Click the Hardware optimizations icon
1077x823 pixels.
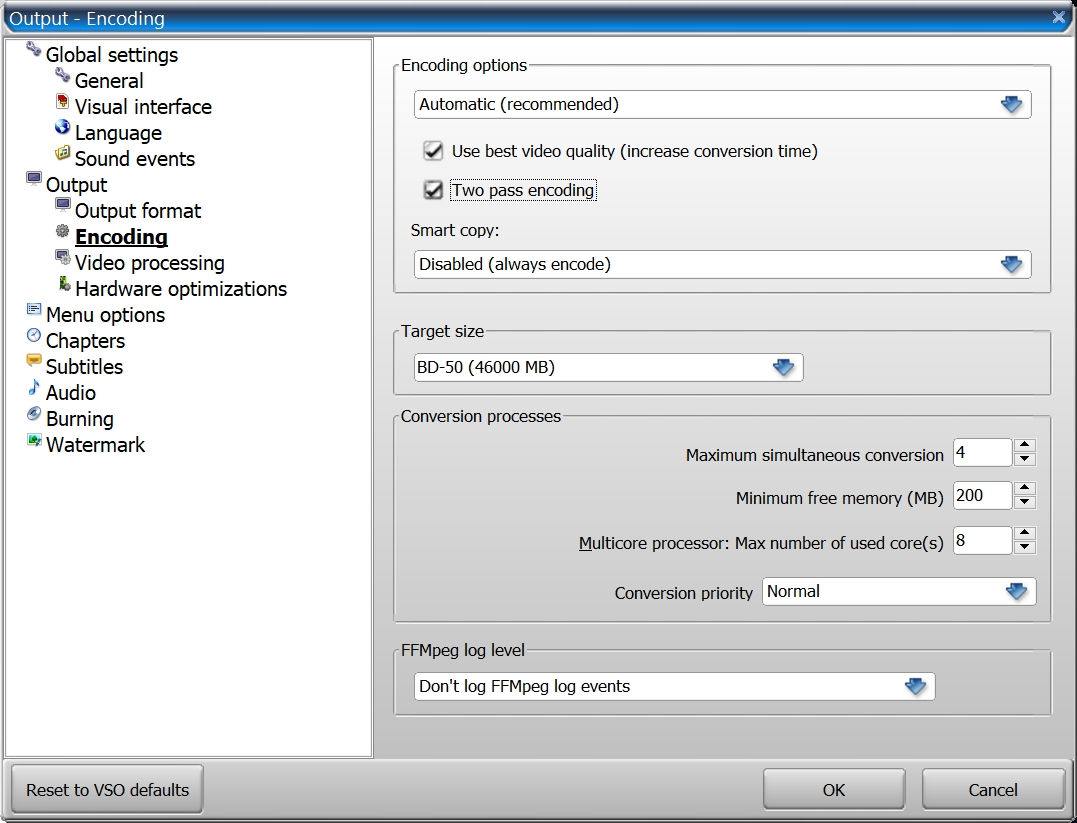pyautogui.click(x=65, y=283)
